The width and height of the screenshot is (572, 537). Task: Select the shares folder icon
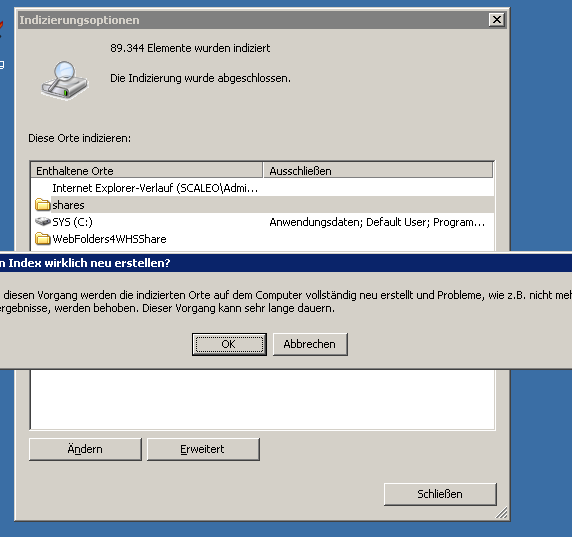coord(43,205)
